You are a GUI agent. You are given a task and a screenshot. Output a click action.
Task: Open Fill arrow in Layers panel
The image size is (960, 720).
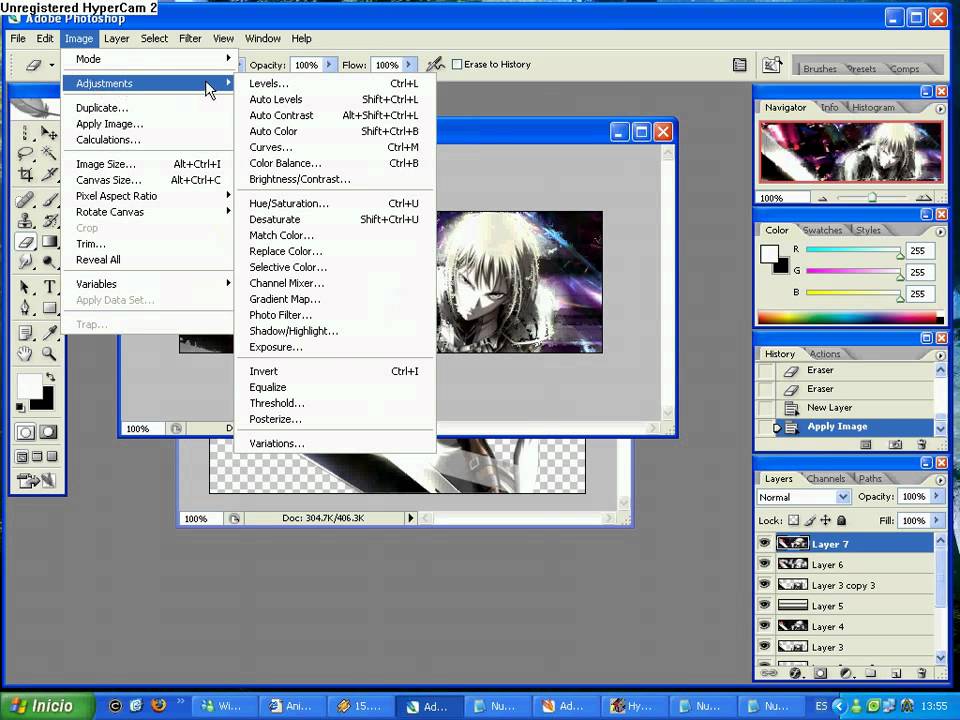(936, 520)
